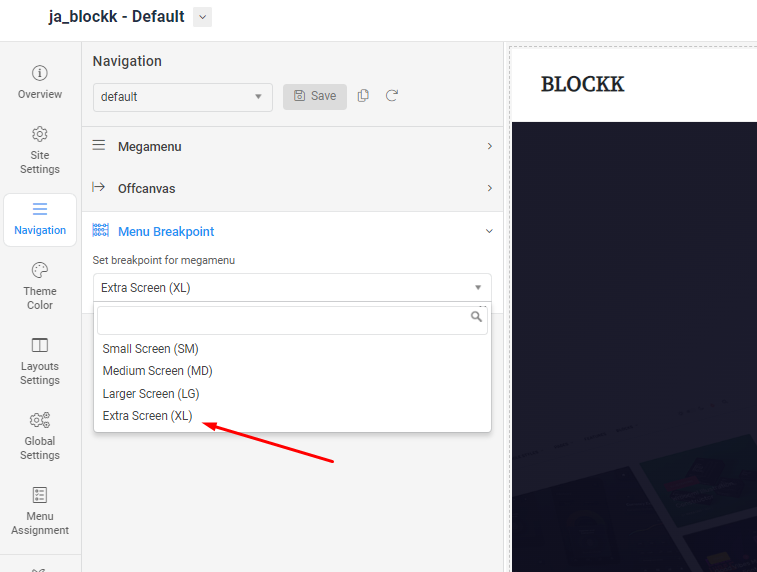Image resolution: width=757 pixels, height=572 pixels.
Task: Choose Small Screen (SM) option
Action: pos(293,349)
